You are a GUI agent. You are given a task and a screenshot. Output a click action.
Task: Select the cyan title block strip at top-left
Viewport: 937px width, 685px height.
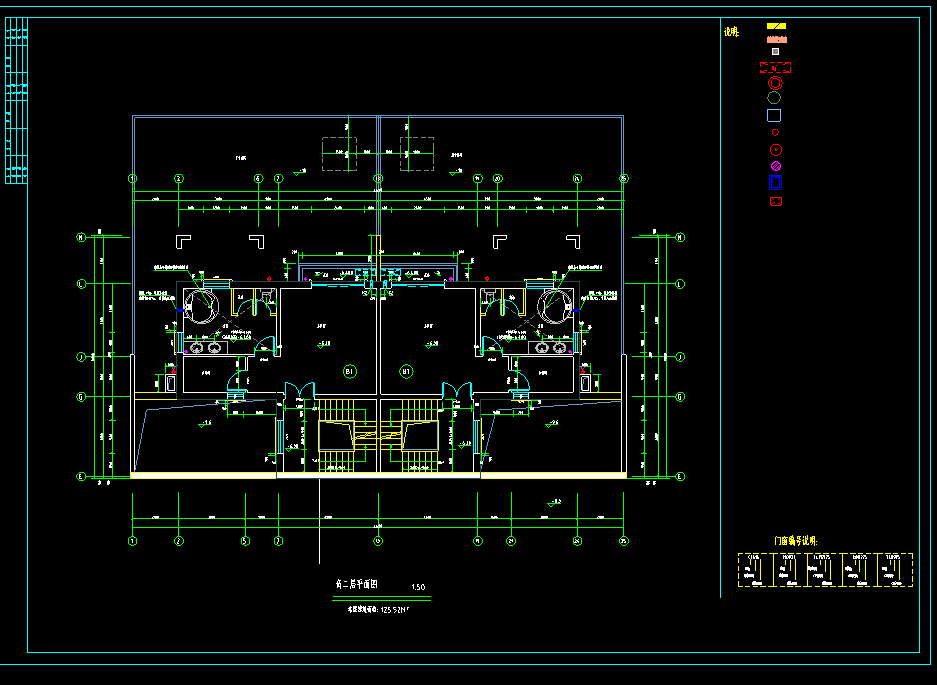16,100
